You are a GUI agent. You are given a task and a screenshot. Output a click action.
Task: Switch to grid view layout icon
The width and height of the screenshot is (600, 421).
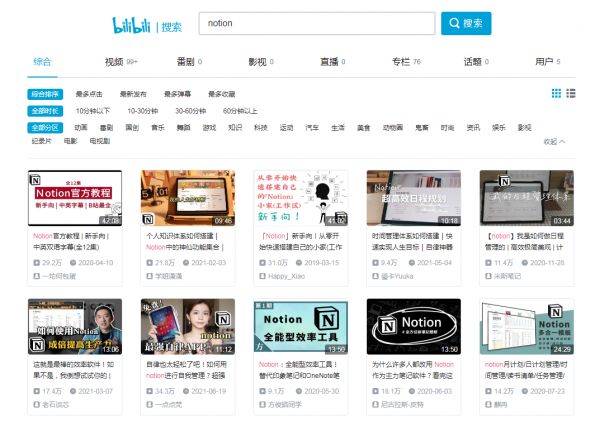coord(557,93)
